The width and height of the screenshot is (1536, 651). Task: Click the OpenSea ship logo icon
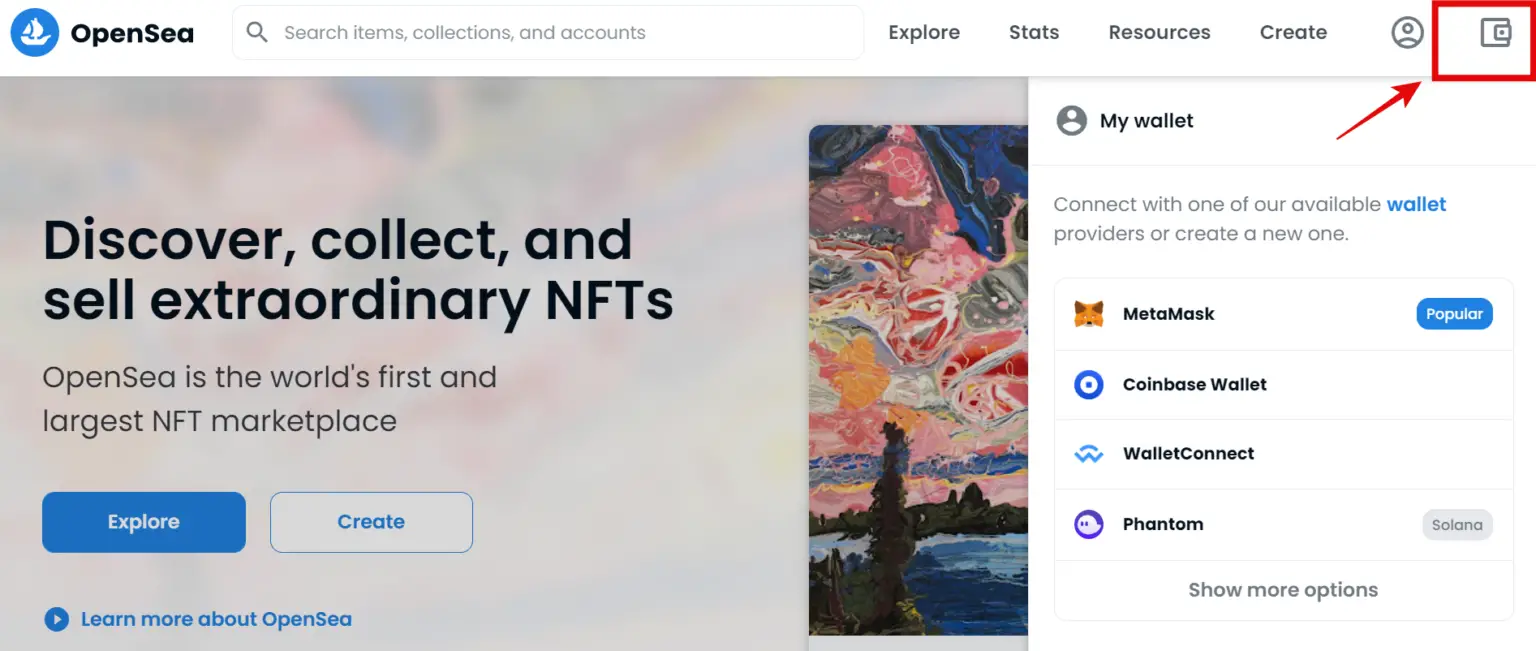35,32
